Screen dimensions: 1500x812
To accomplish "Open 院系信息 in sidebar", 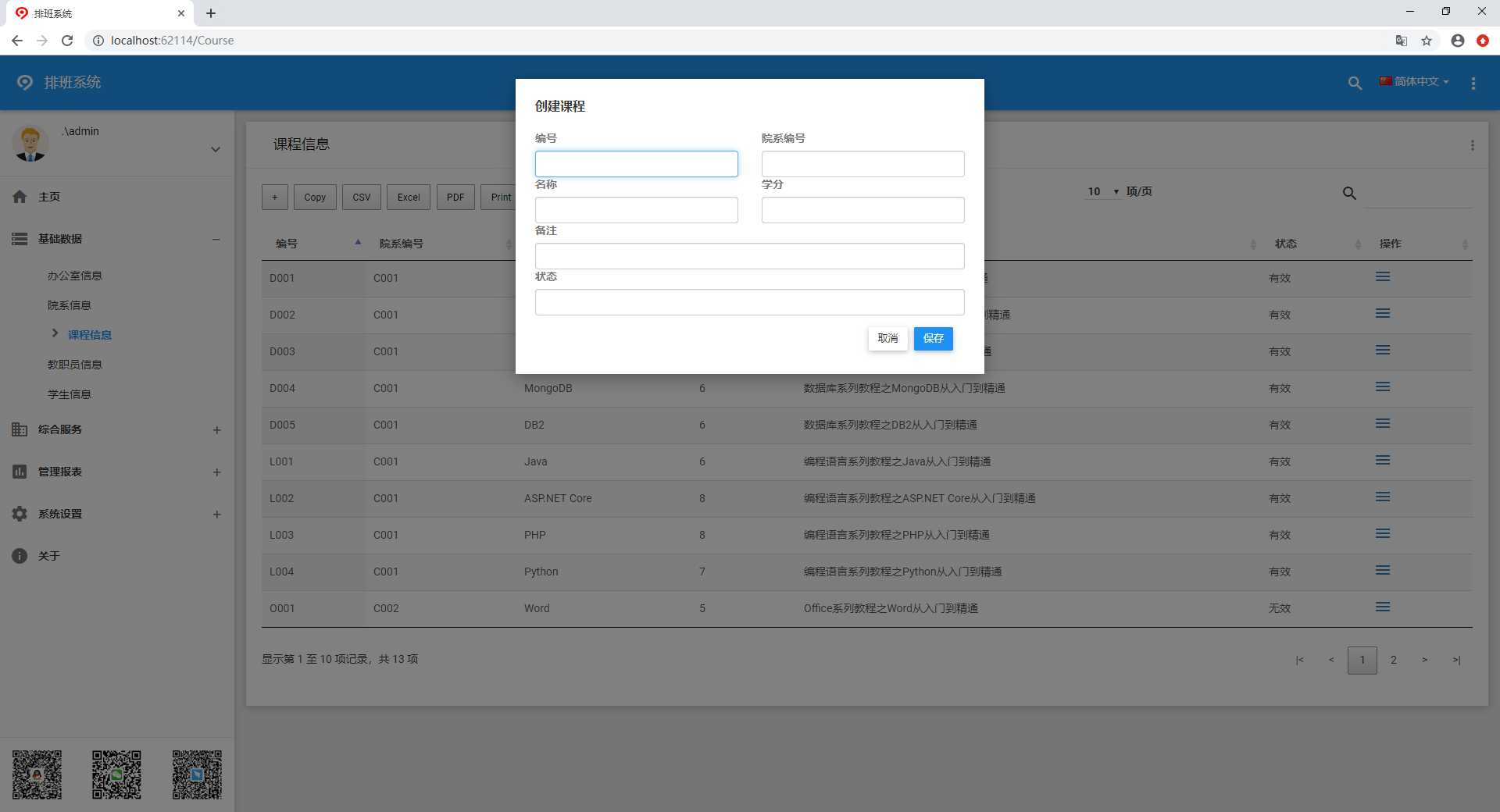I will point(69,305).
